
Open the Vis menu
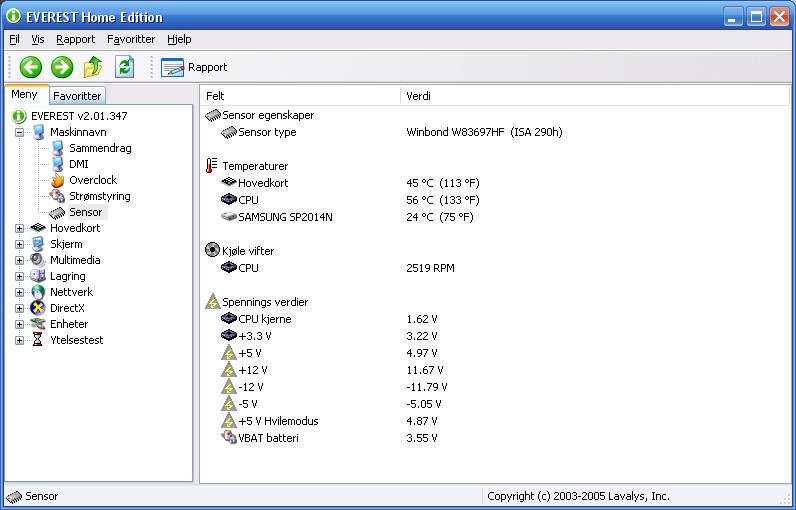(38, 39)
